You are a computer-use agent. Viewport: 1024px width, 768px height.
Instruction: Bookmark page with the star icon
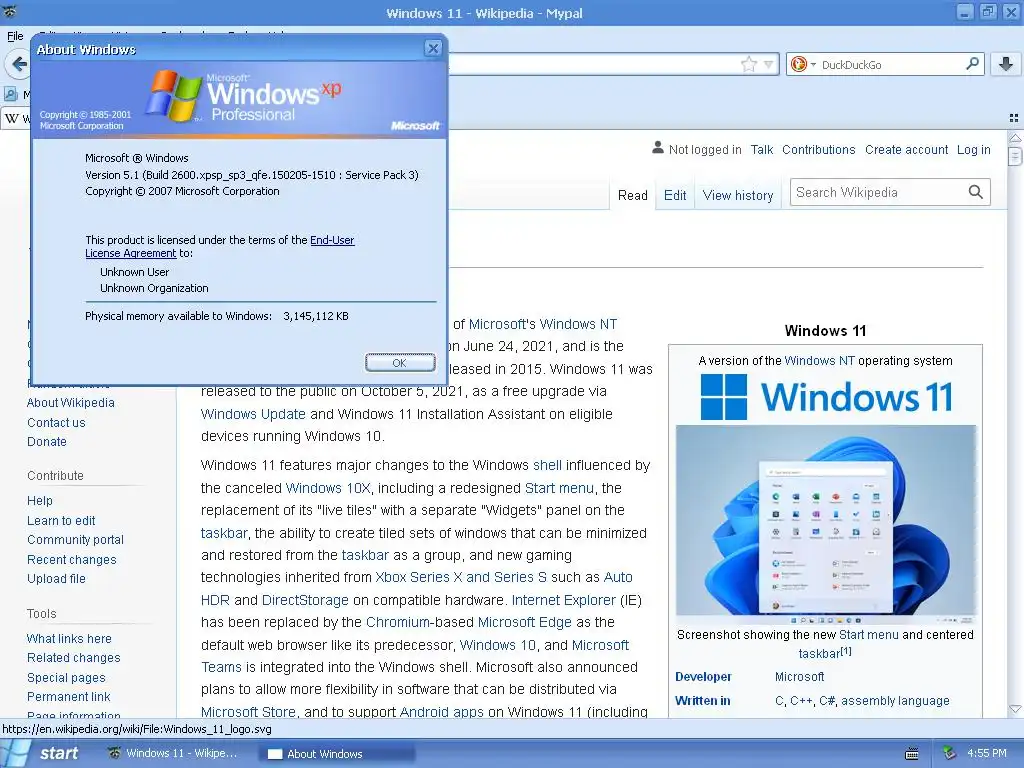748,64
